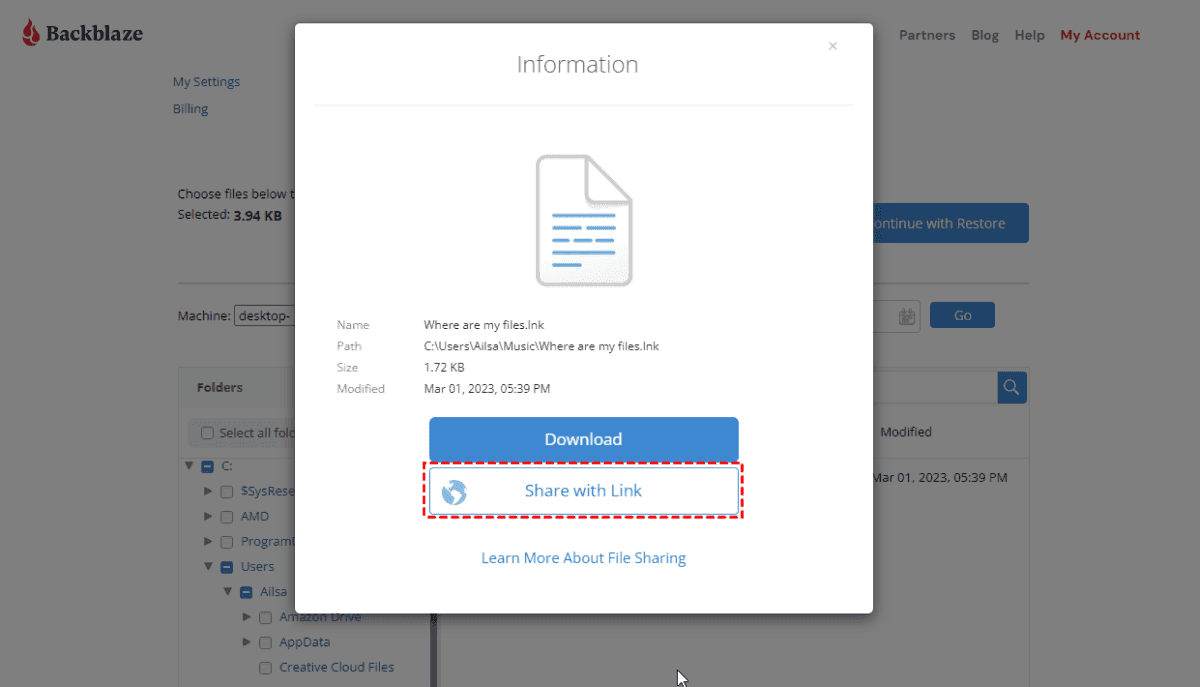Expand the Amazon Drive folder node

246,617
